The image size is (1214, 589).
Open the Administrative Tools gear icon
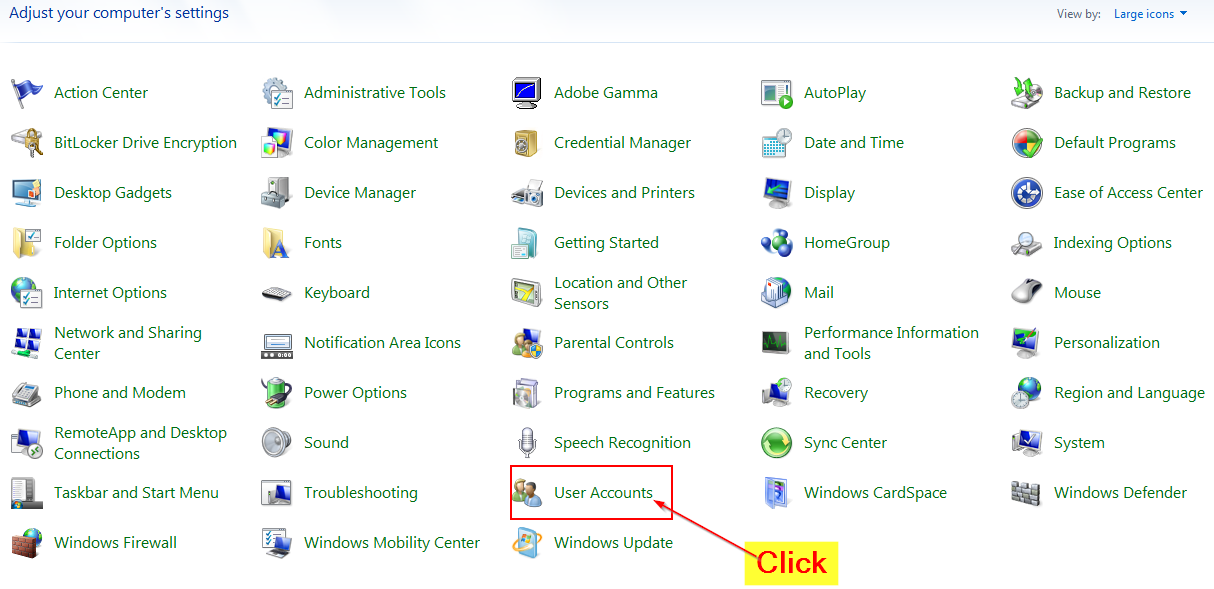pos(277,93)
